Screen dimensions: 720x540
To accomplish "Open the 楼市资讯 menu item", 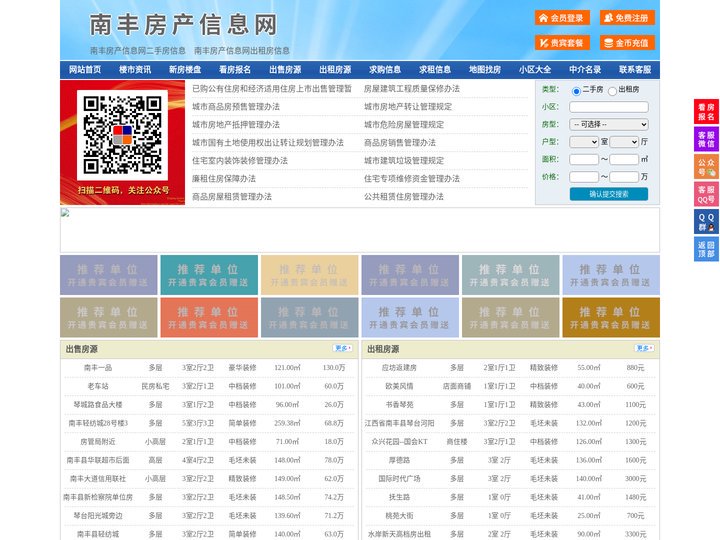I will pos(135,70).
